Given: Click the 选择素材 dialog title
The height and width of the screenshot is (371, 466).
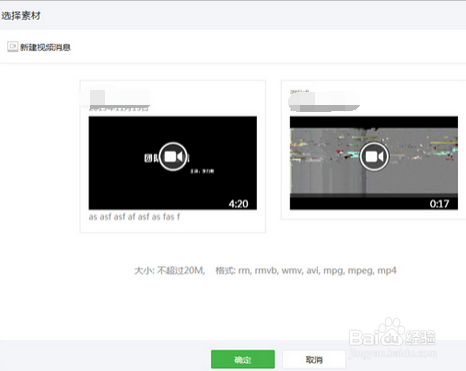Looking at the screenshot, I should 21,16.
